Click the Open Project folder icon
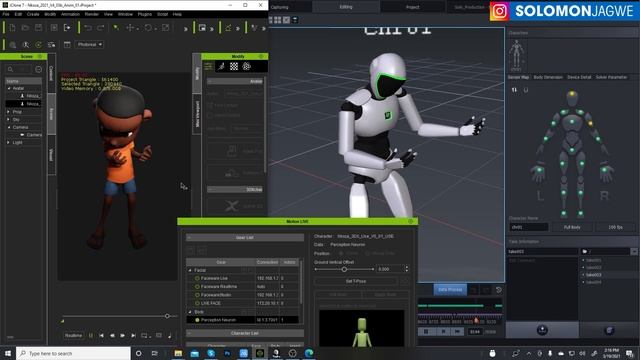The height and width of the screenshot is (360, 640). tap(25, 28)
